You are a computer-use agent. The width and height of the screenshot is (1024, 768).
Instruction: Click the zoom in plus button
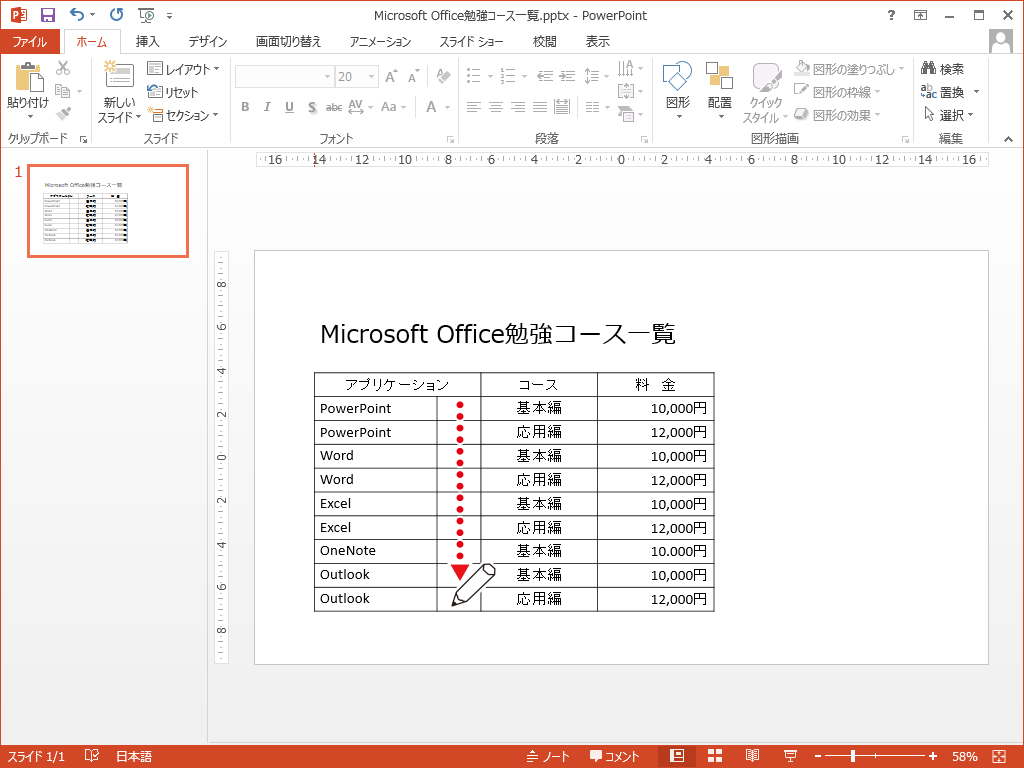(933, 756)
